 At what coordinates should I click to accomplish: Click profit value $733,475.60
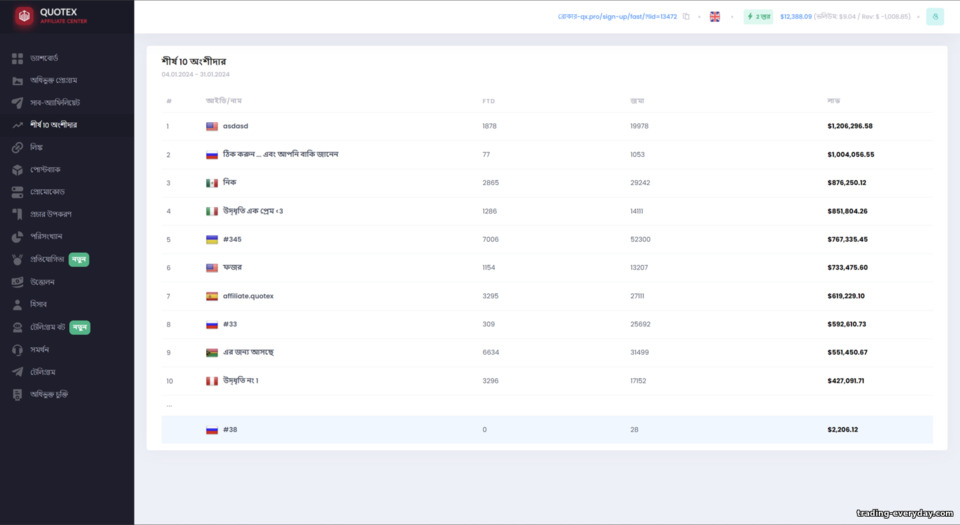(847, 267)
